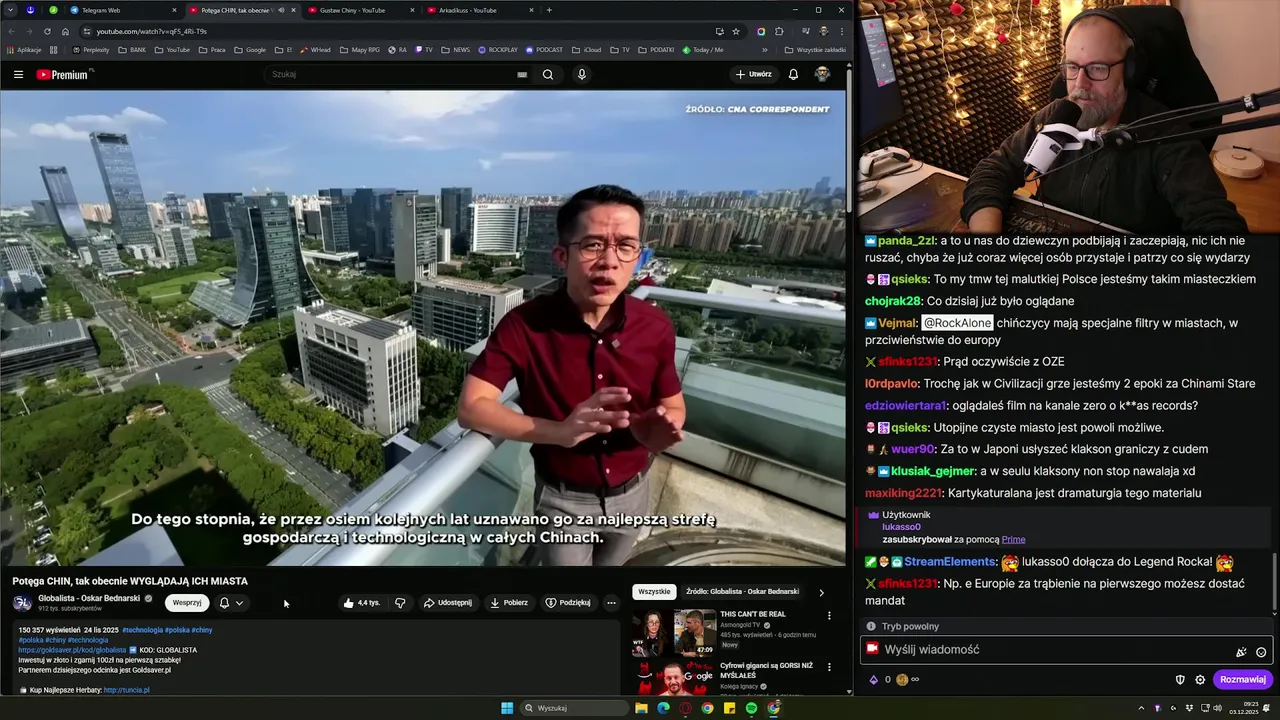Open the NEWS bookmarks folder

point(456,49)
